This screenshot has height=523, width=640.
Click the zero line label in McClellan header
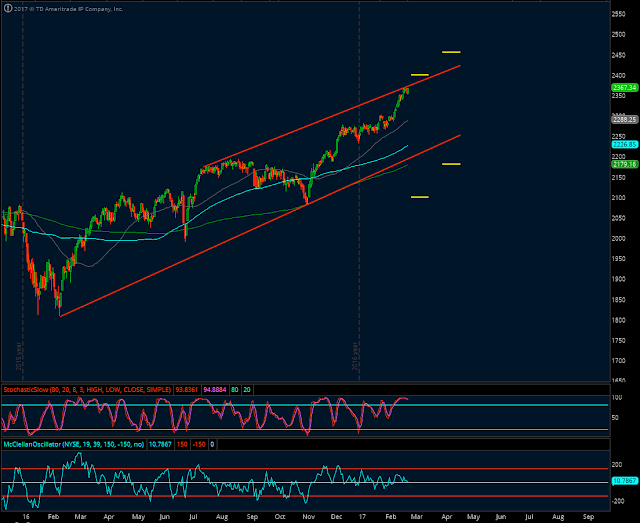pyautogui.click(x=212, y=444)
